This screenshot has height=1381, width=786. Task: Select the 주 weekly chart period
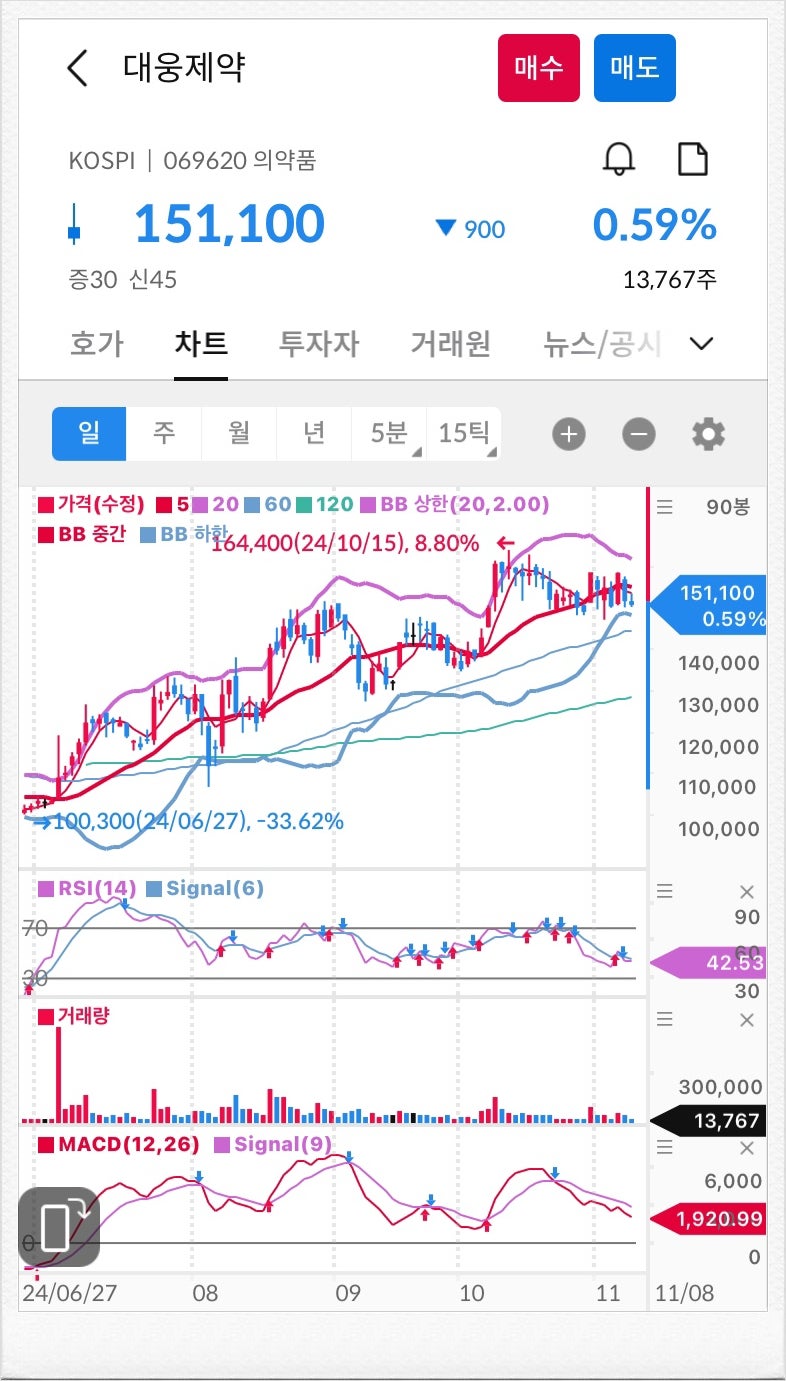coord(164,433)
